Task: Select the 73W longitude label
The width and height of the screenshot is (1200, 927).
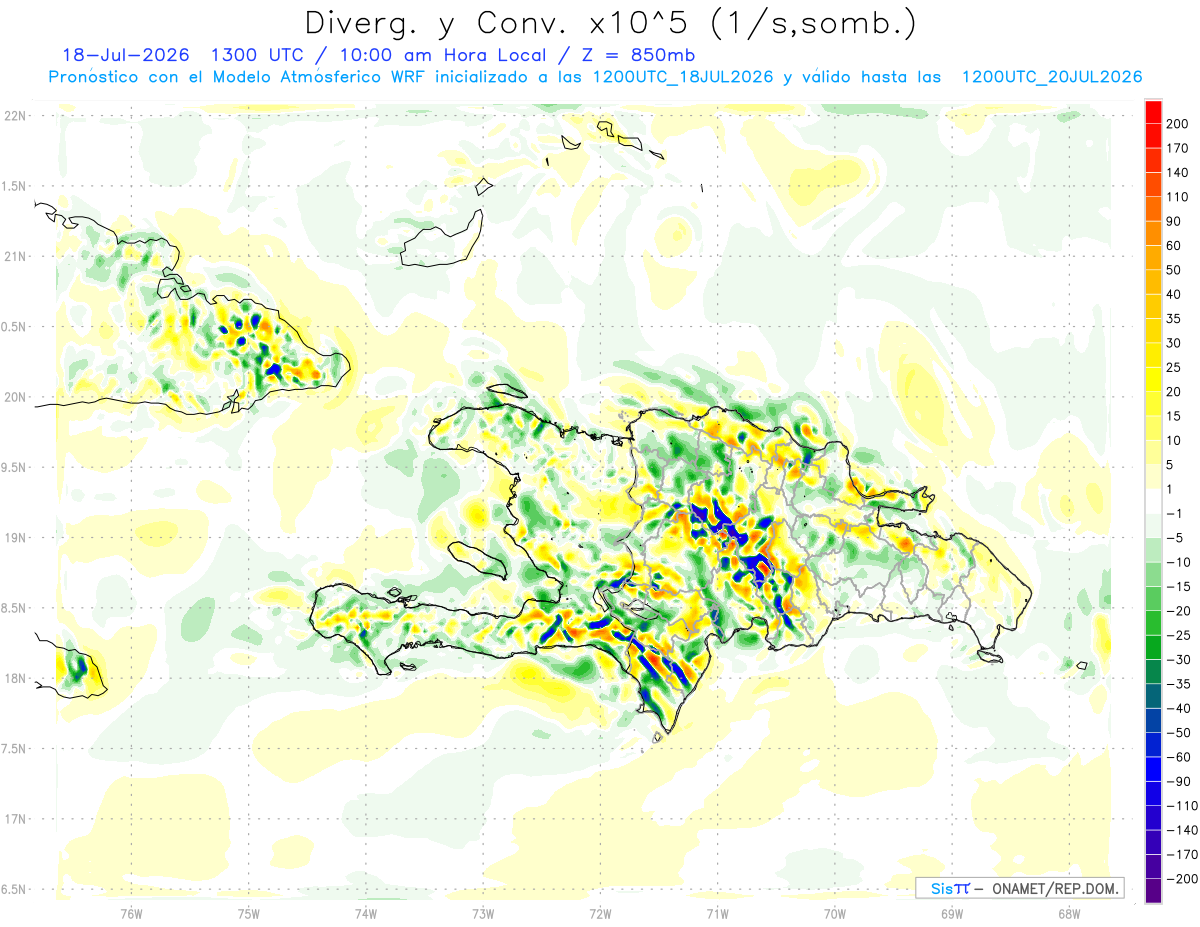Action: 483,913
